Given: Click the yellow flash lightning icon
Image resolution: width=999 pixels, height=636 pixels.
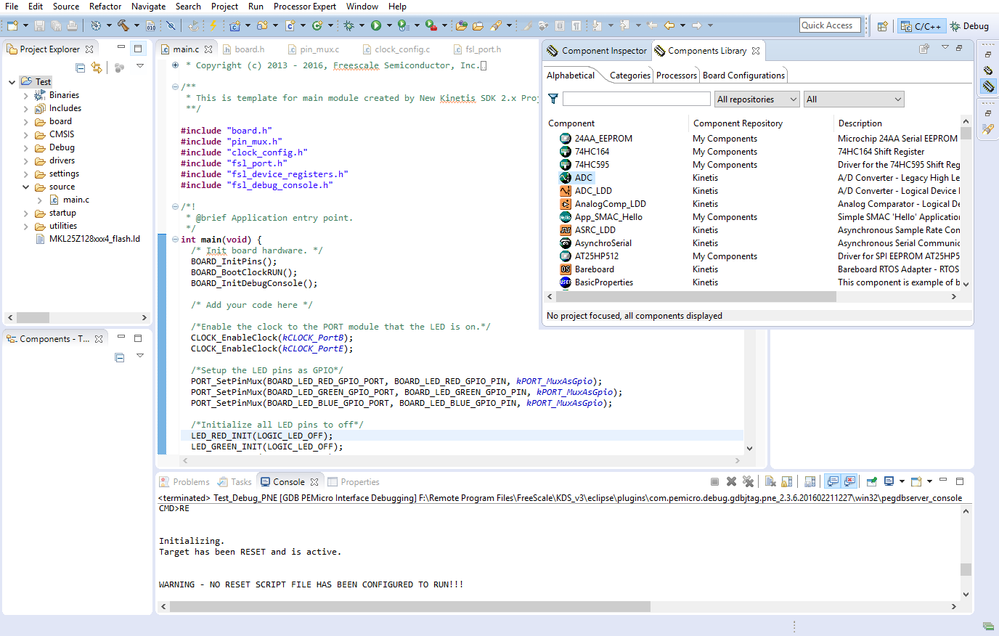Looking at the screenshot, I should click(214, 26).
